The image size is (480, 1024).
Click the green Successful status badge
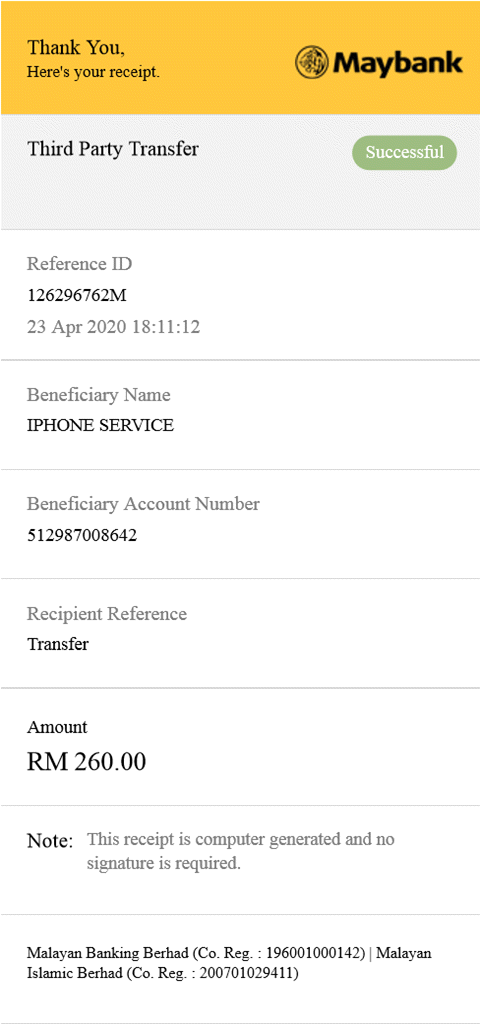[x=404, y=153]
